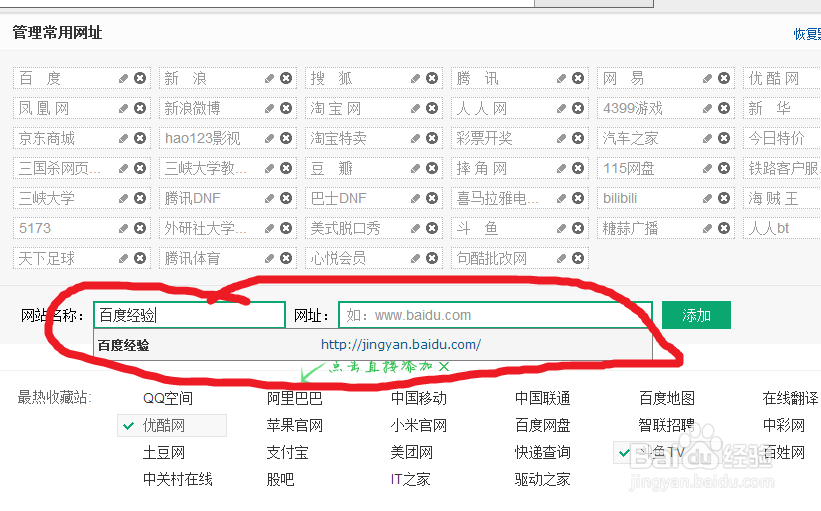
Task: Edit the 新浪 entry with pencil icon
Action: (x=270, y=79)
